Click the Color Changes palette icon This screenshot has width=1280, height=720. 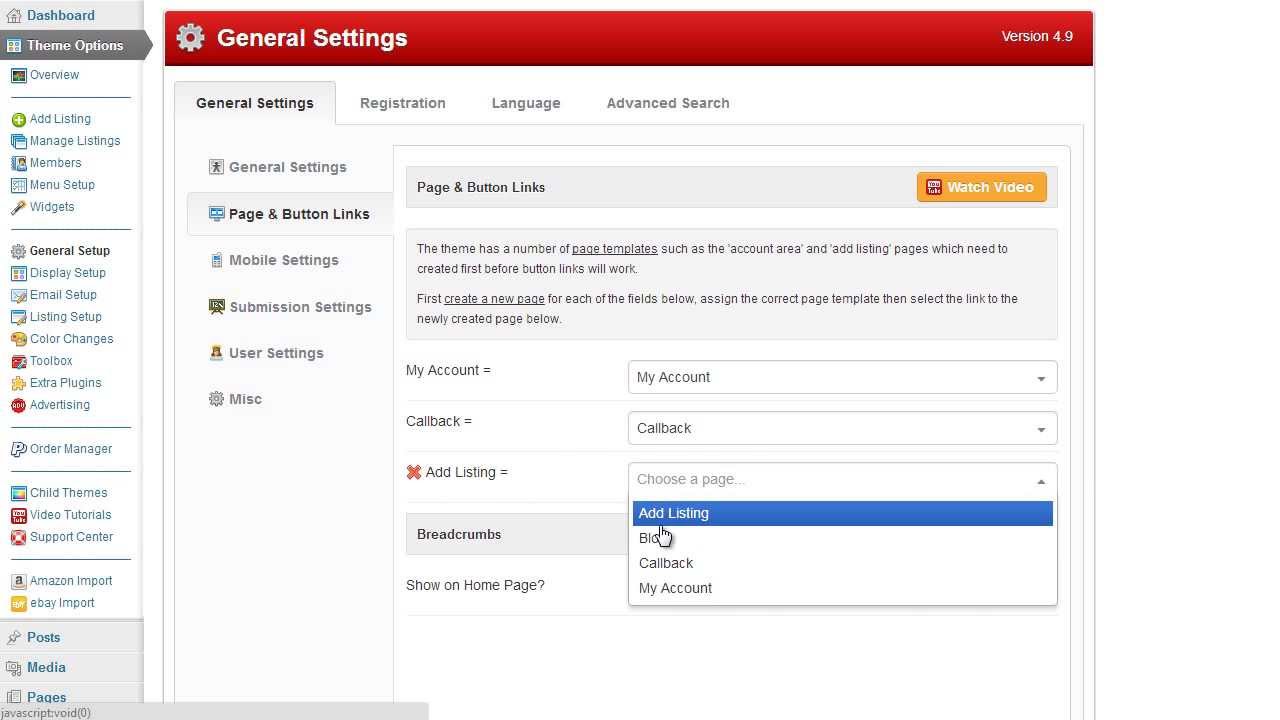pos(18,339)
